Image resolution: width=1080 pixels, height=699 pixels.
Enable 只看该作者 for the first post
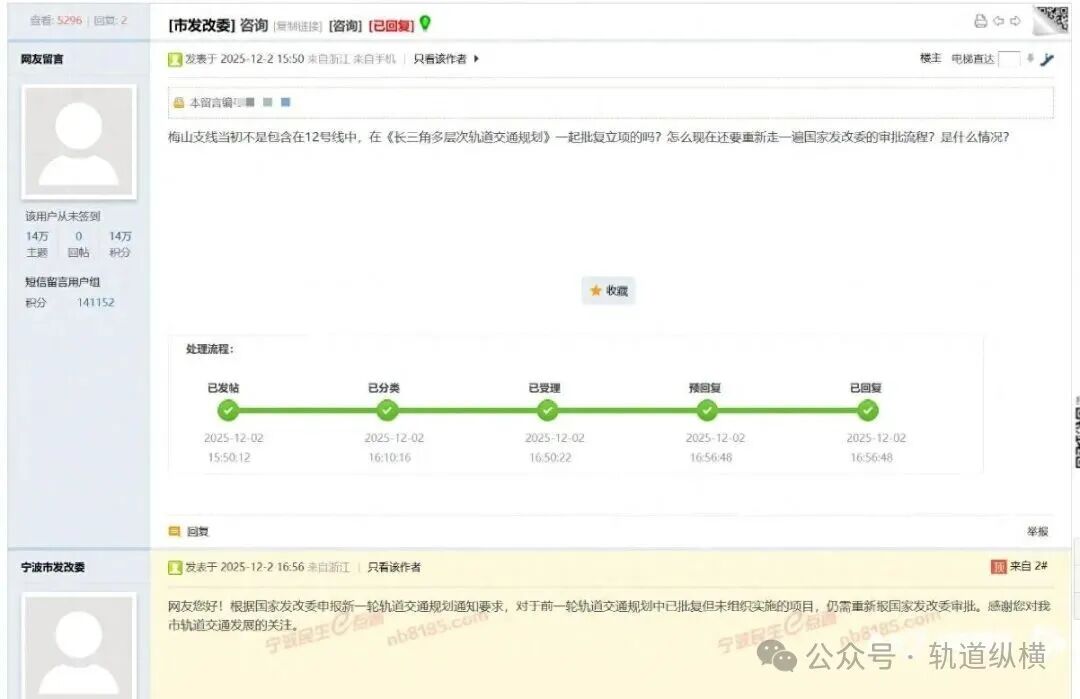(441, 59)
